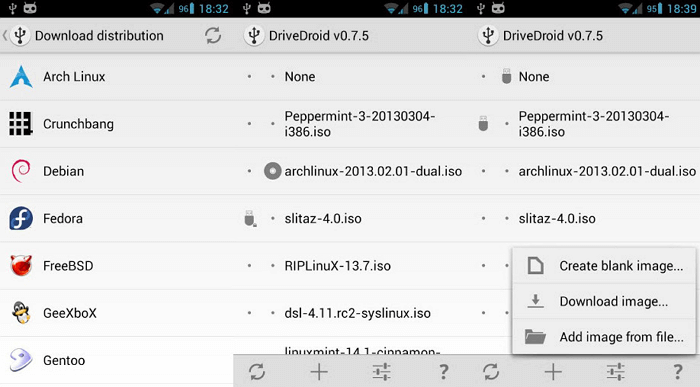700x387 pixels.
Task: Tap the CD-ROM icon beside archlinux iso
Action: [x=272, y=171]
